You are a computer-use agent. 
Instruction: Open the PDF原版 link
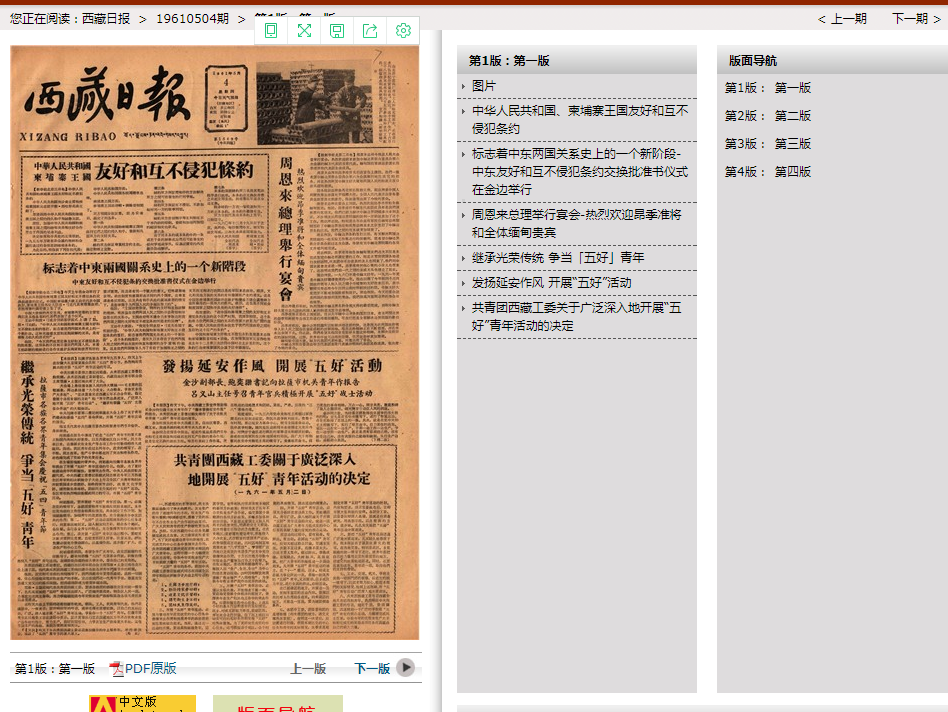pyautogui.click(x=151, y=668)
